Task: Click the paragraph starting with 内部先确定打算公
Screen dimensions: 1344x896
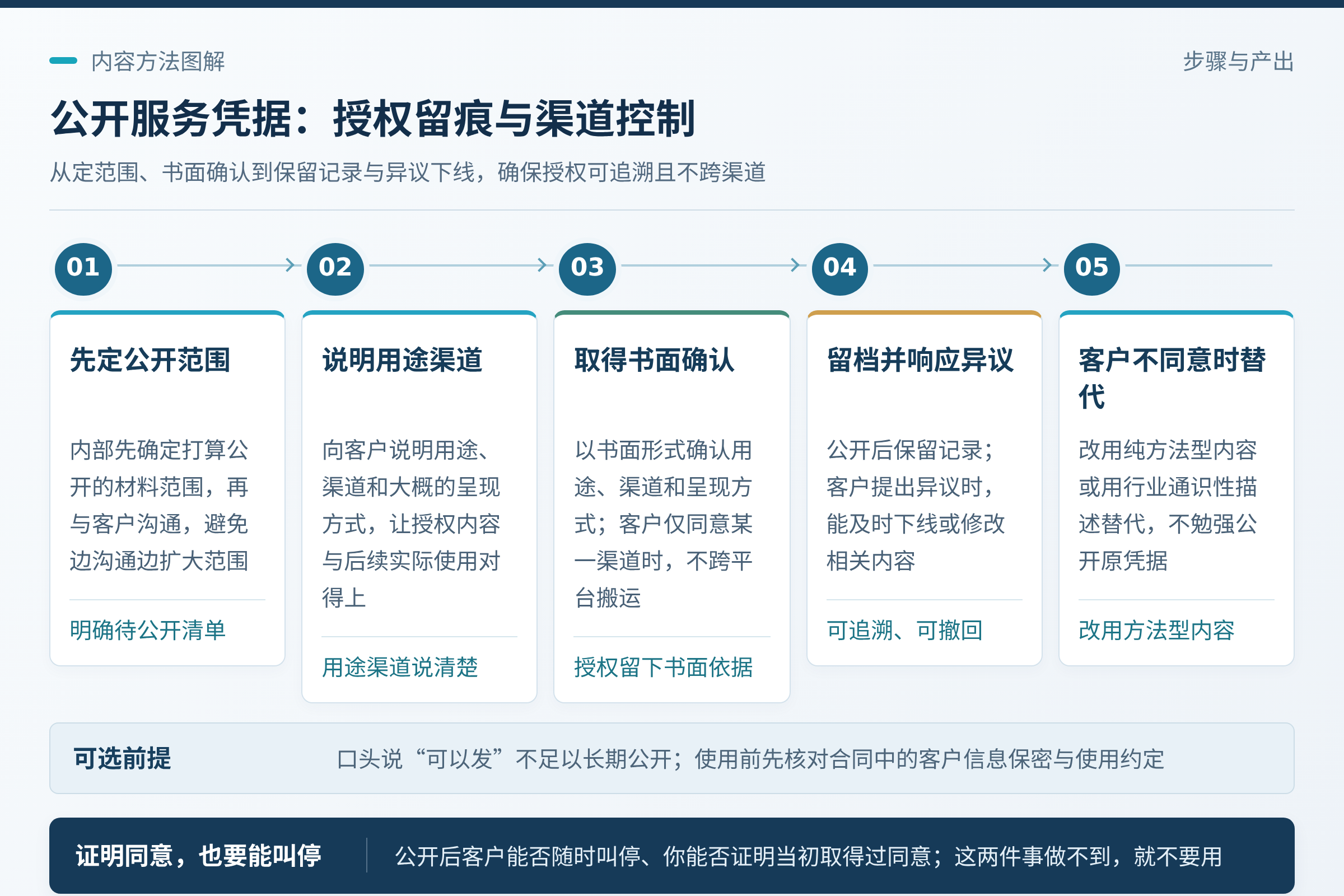Action: [x=160, y=506]
